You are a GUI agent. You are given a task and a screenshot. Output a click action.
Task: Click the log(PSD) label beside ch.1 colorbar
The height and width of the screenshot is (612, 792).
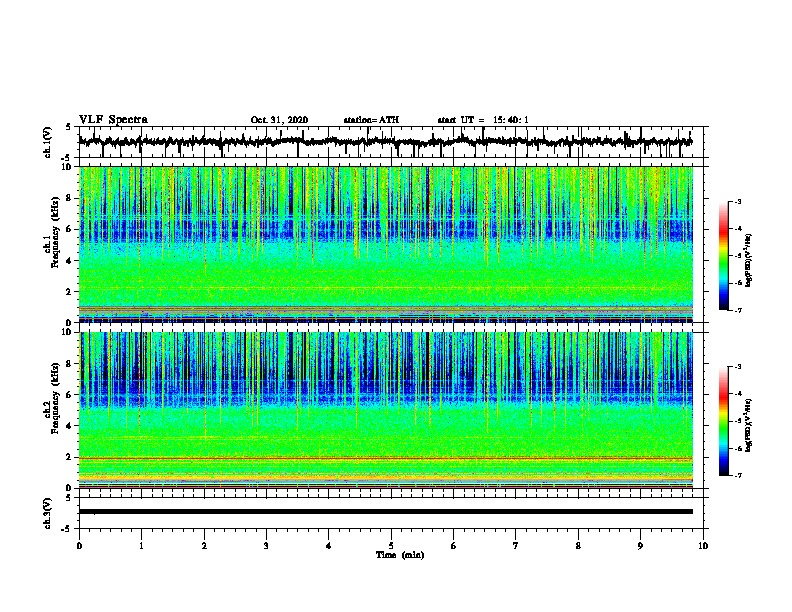[x=749, y=260]
